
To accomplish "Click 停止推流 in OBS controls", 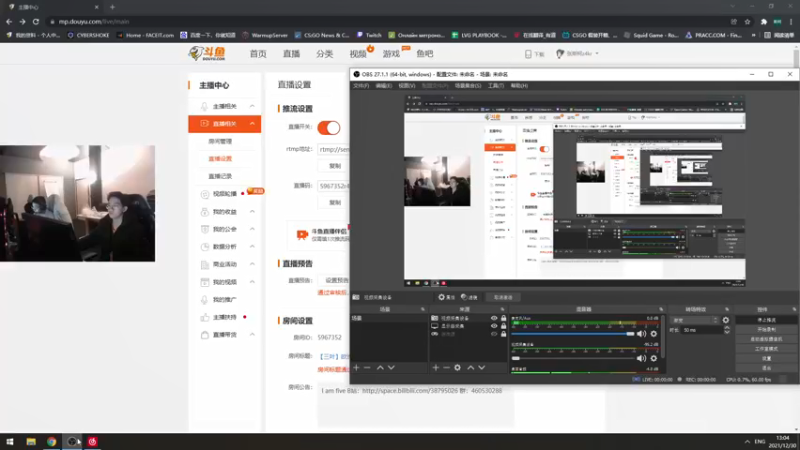I will (x=766, y=320).
